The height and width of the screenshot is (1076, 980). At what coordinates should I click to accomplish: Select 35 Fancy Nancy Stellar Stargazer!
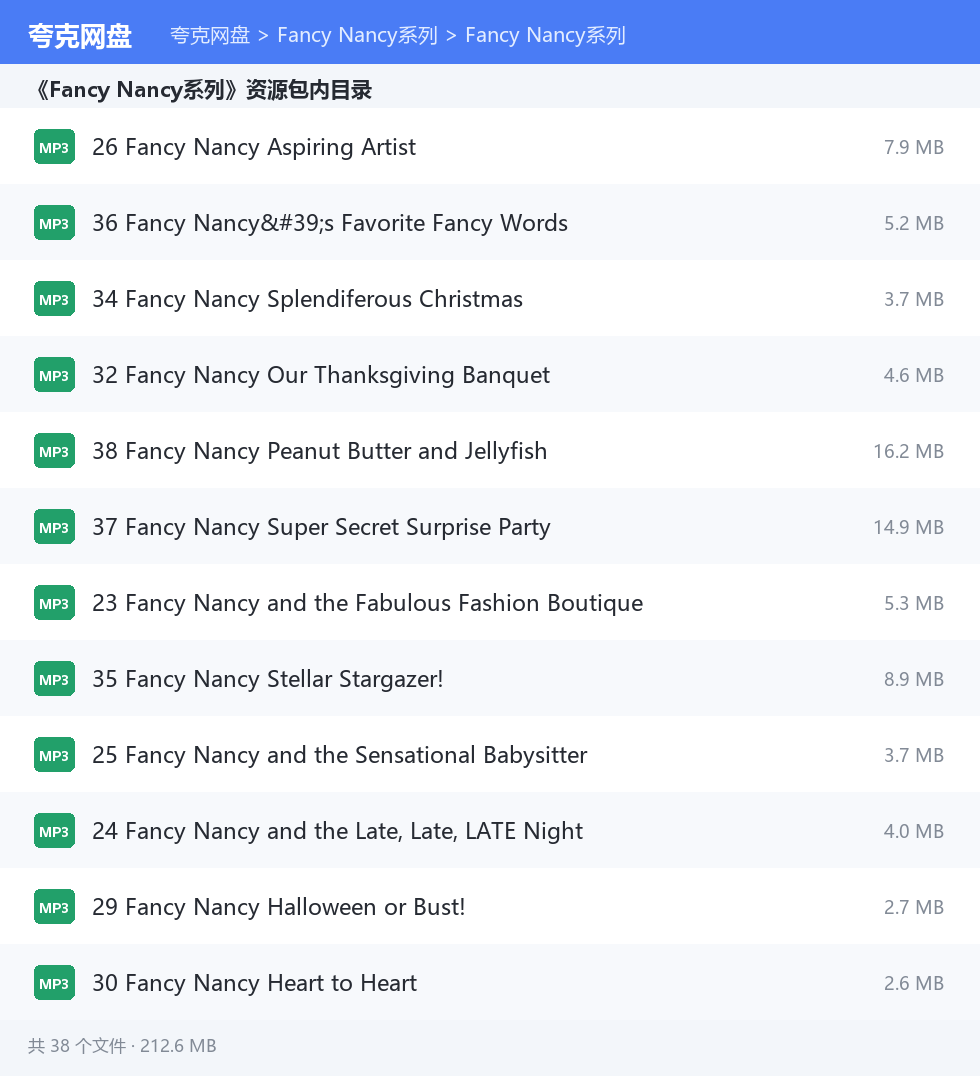click(268, 679)
